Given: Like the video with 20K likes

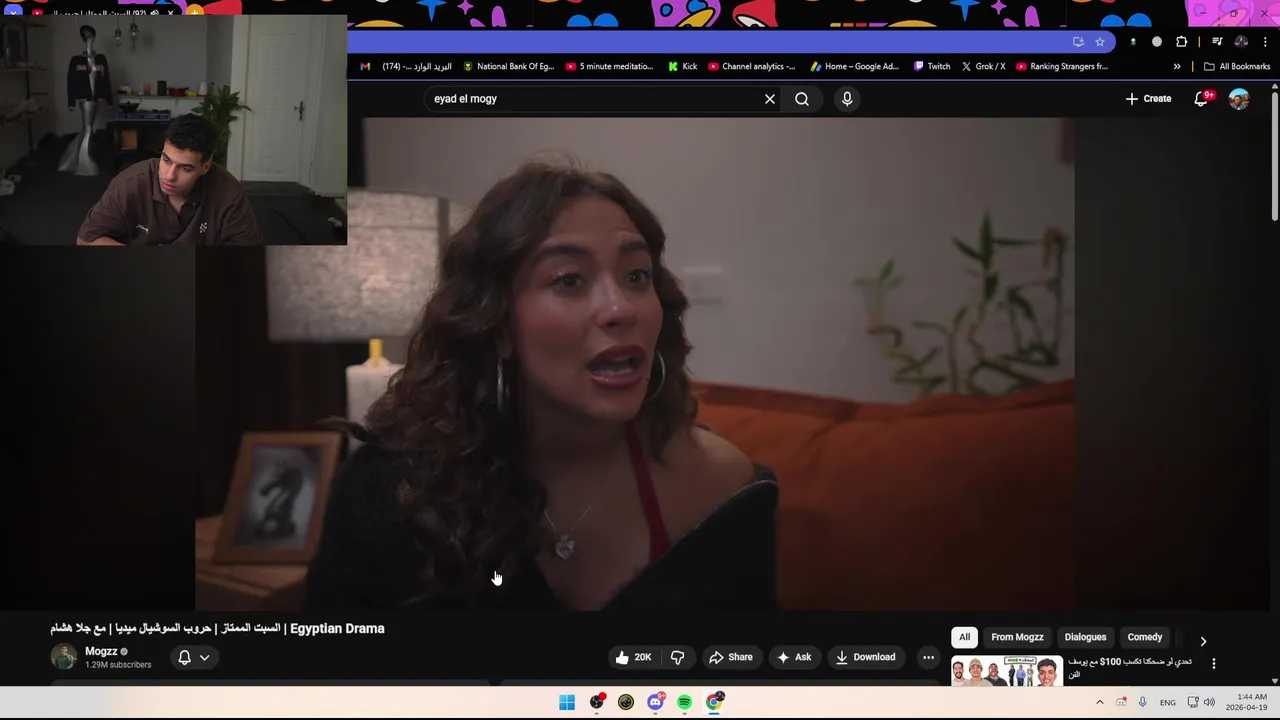Looking at the screenshot, I should pyautogui.click(x=633, y=657).
